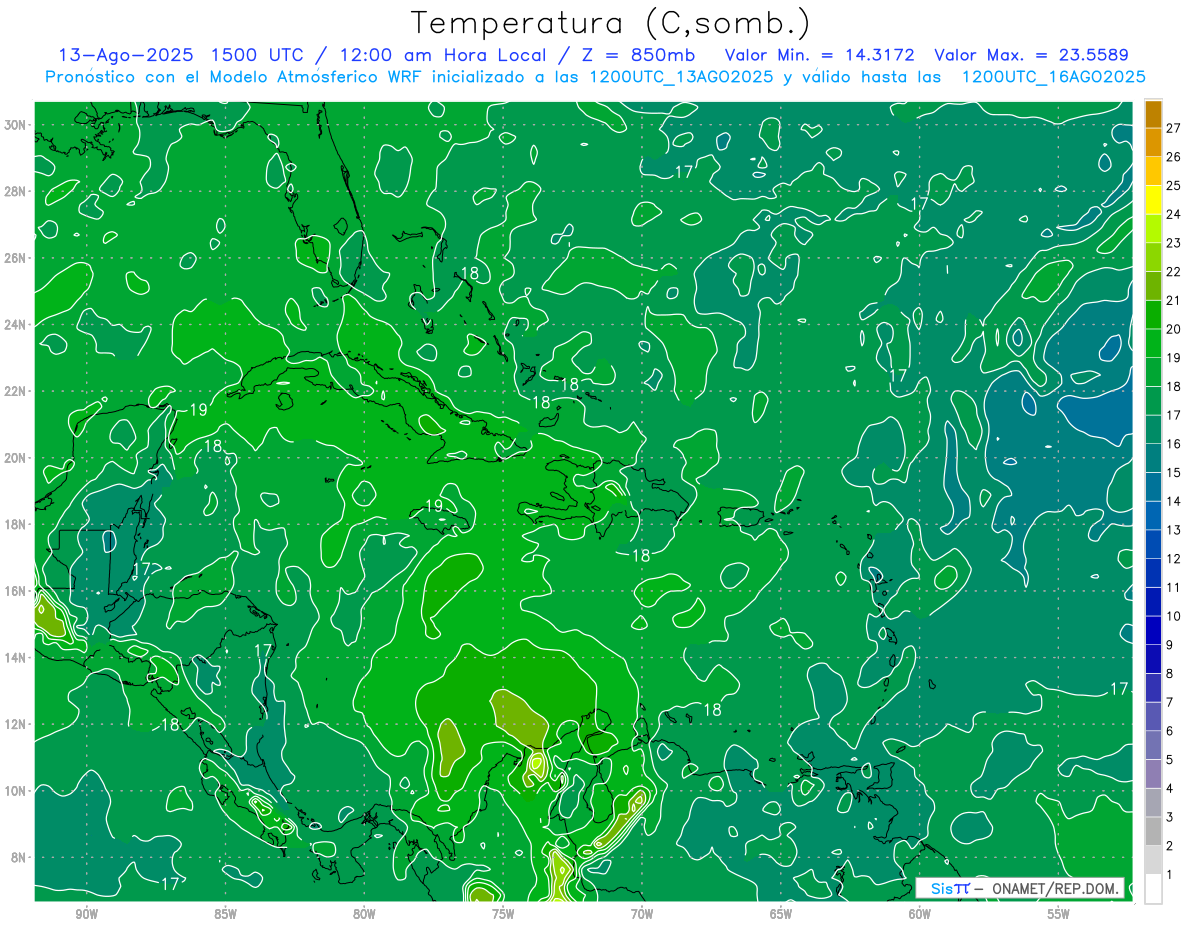Click the white swatch below legend 1
1200x927 pixels.
1154,889
